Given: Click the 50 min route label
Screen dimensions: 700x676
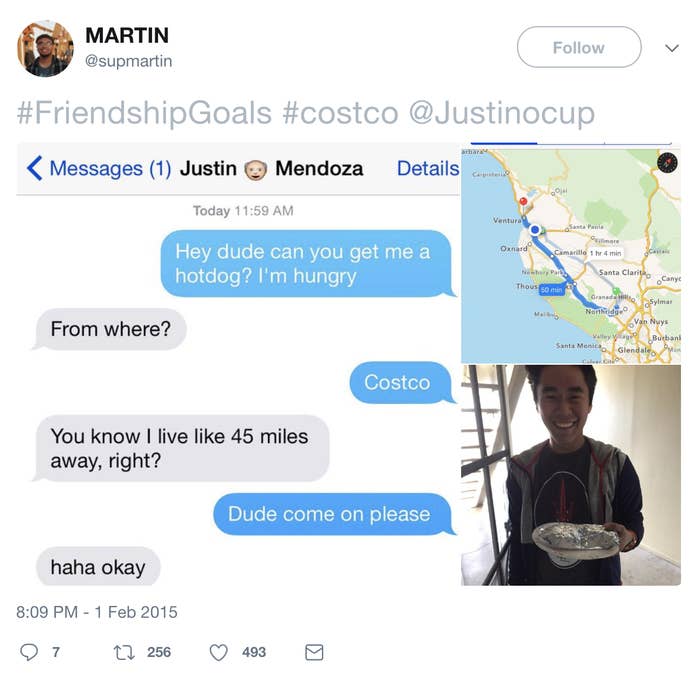Looking at the screenshot, I should pyautogui.click(x=552, y=290).
